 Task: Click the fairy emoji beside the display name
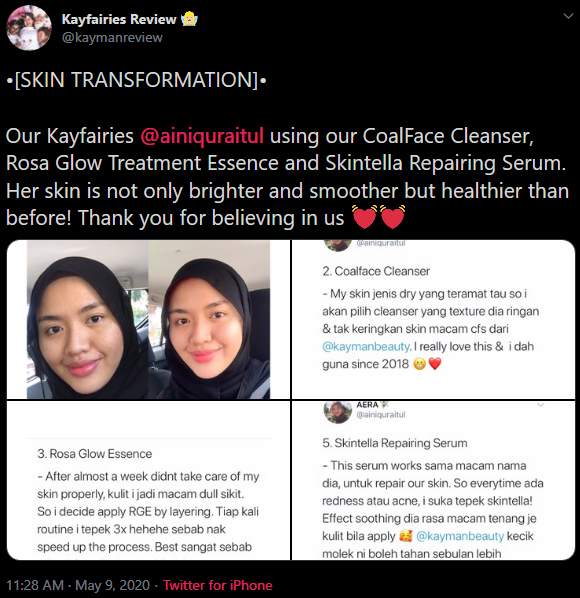coord(189,19)
